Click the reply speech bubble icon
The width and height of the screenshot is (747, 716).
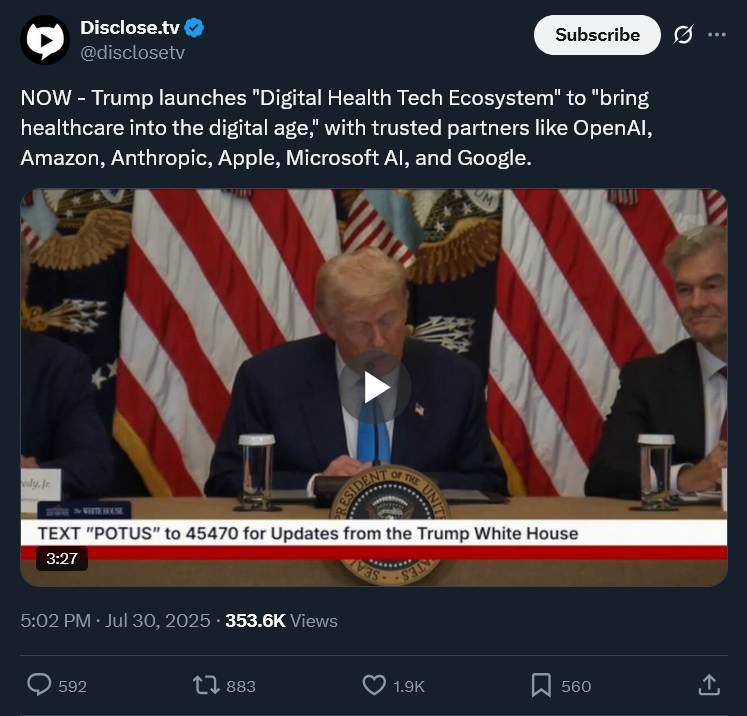click(x=39, y=685)
